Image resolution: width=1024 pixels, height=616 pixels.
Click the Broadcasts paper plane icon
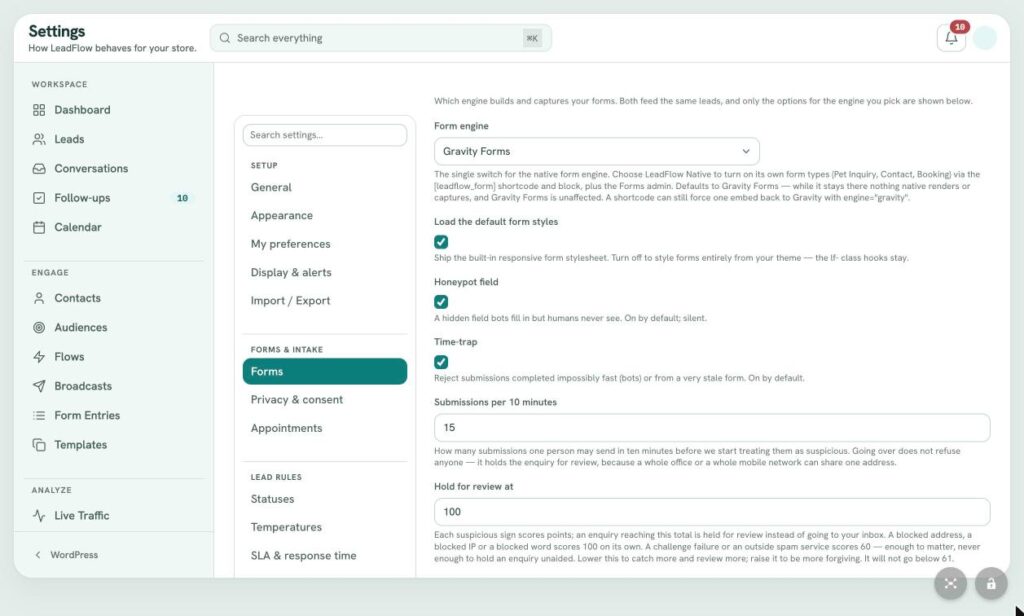(x=39, y=386)
